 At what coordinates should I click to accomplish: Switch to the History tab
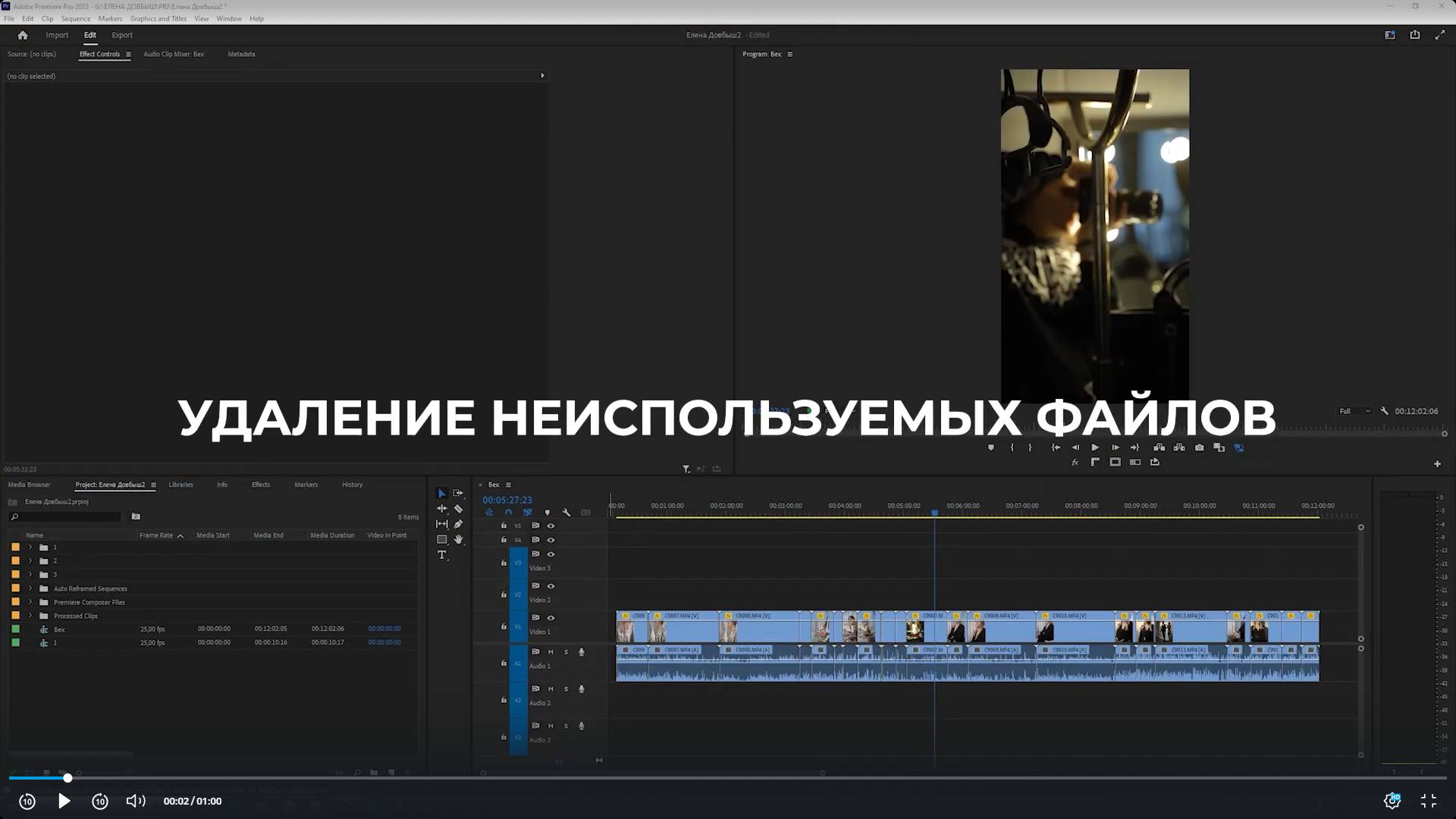tap(351, 484)
